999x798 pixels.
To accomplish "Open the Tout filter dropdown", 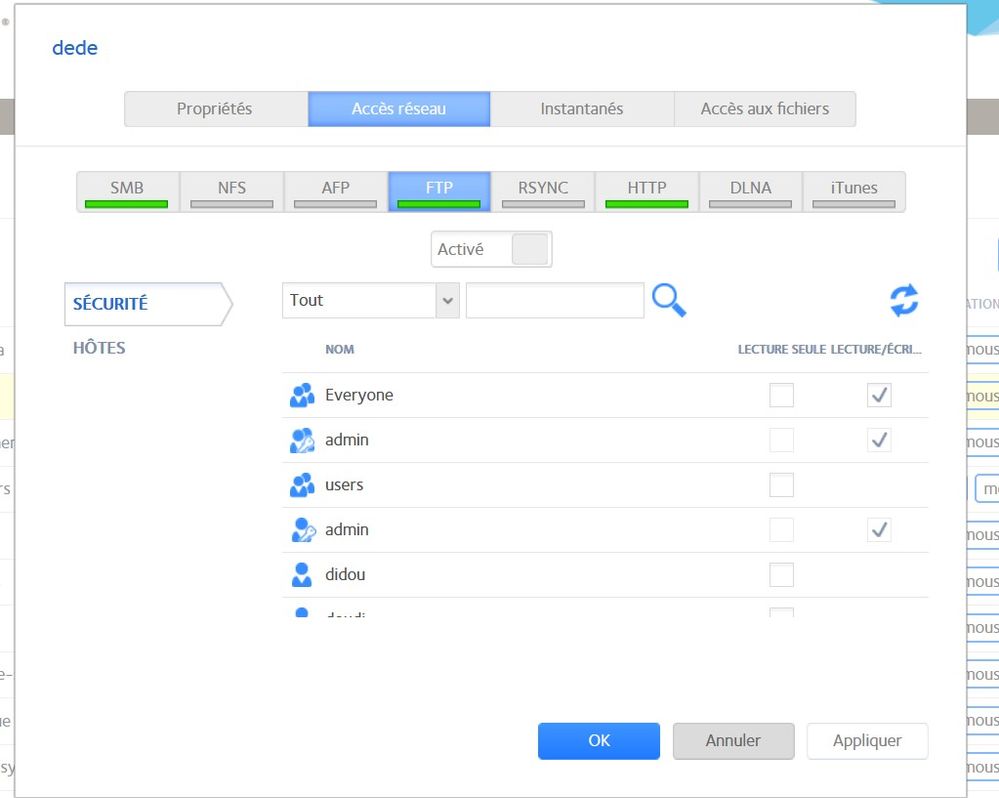I will coord(370,300).
